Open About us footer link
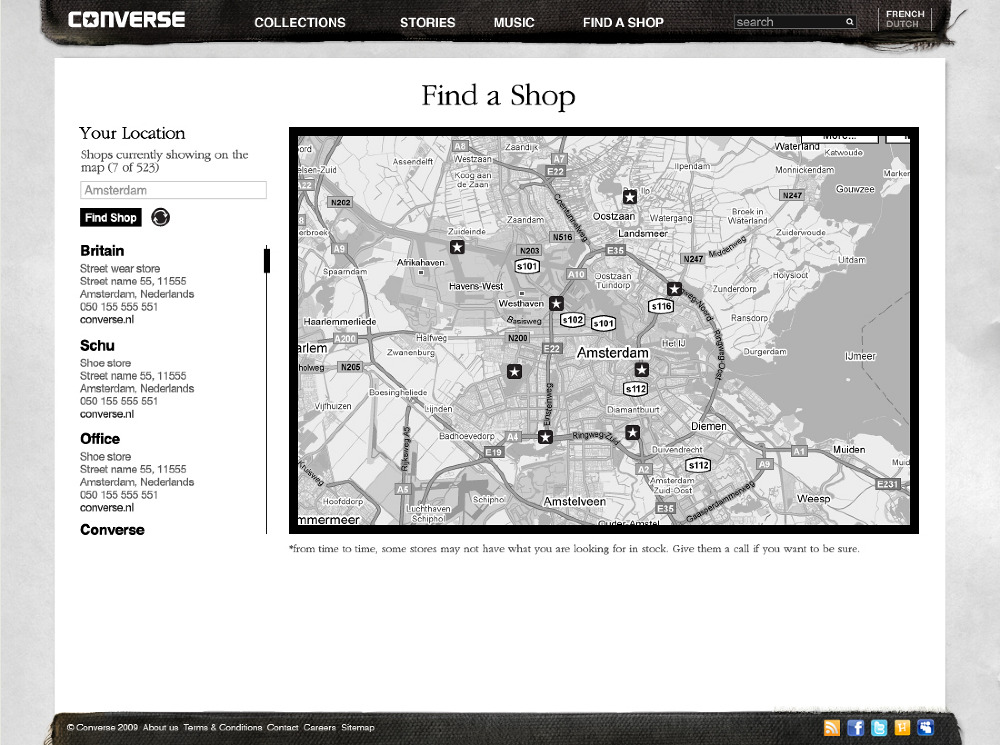This screenshot has height=745, width=1000. coord(161,728)
